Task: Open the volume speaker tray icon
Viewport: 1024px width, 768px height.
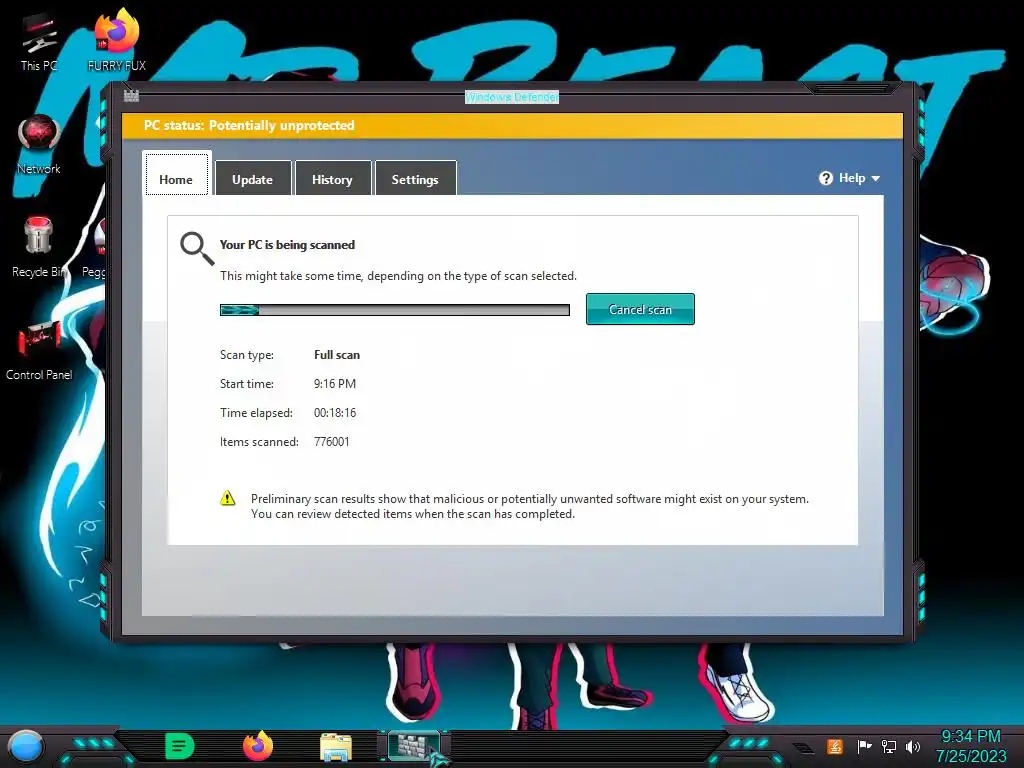Action: 913,746
